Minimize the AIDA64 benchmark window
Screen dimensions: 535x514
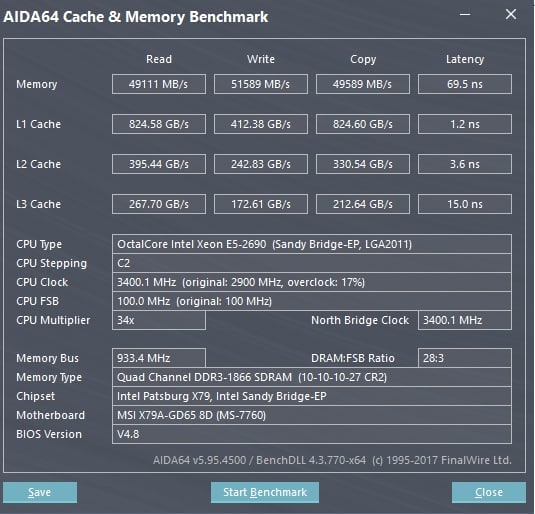click(x=465, y=15)
